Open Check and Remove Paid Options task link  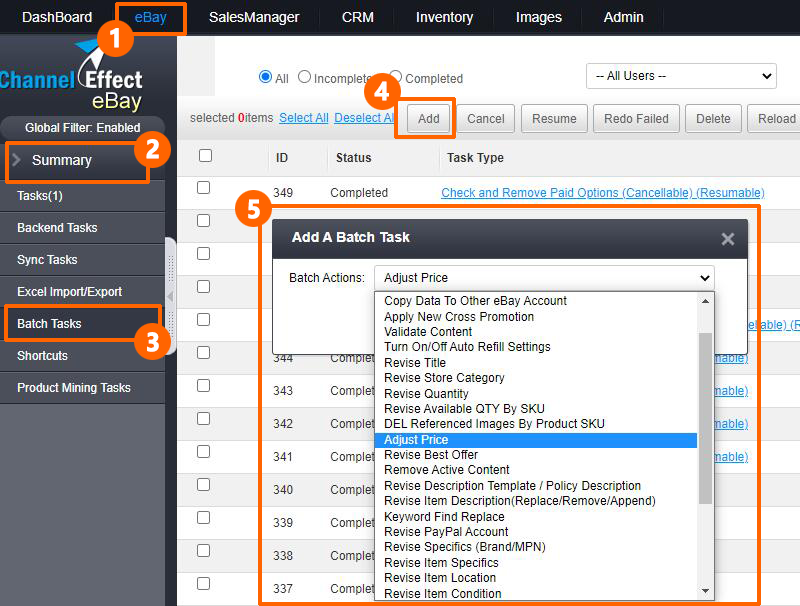[x=603, y=193]
